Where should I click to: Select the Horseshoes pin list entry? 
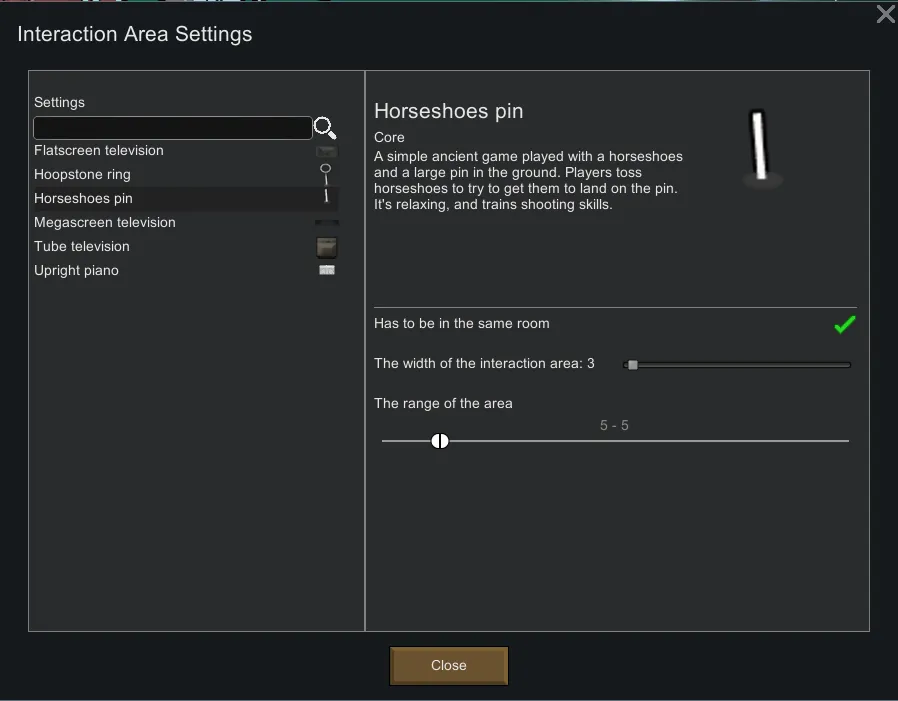(x=83, y=199)
